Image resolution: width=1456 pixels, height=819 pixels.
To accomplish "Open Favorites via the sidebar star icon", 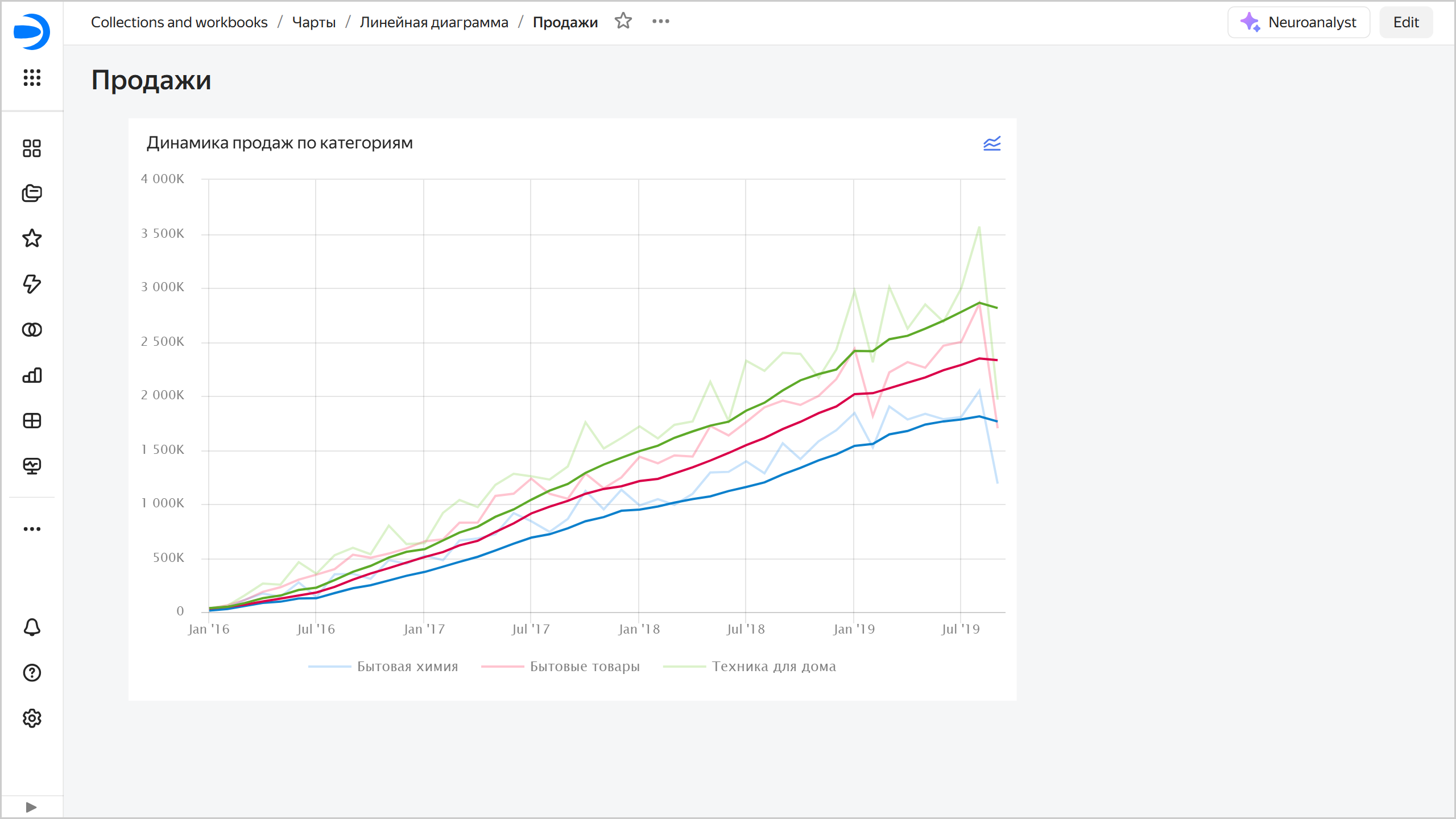I will pos(32,238).
